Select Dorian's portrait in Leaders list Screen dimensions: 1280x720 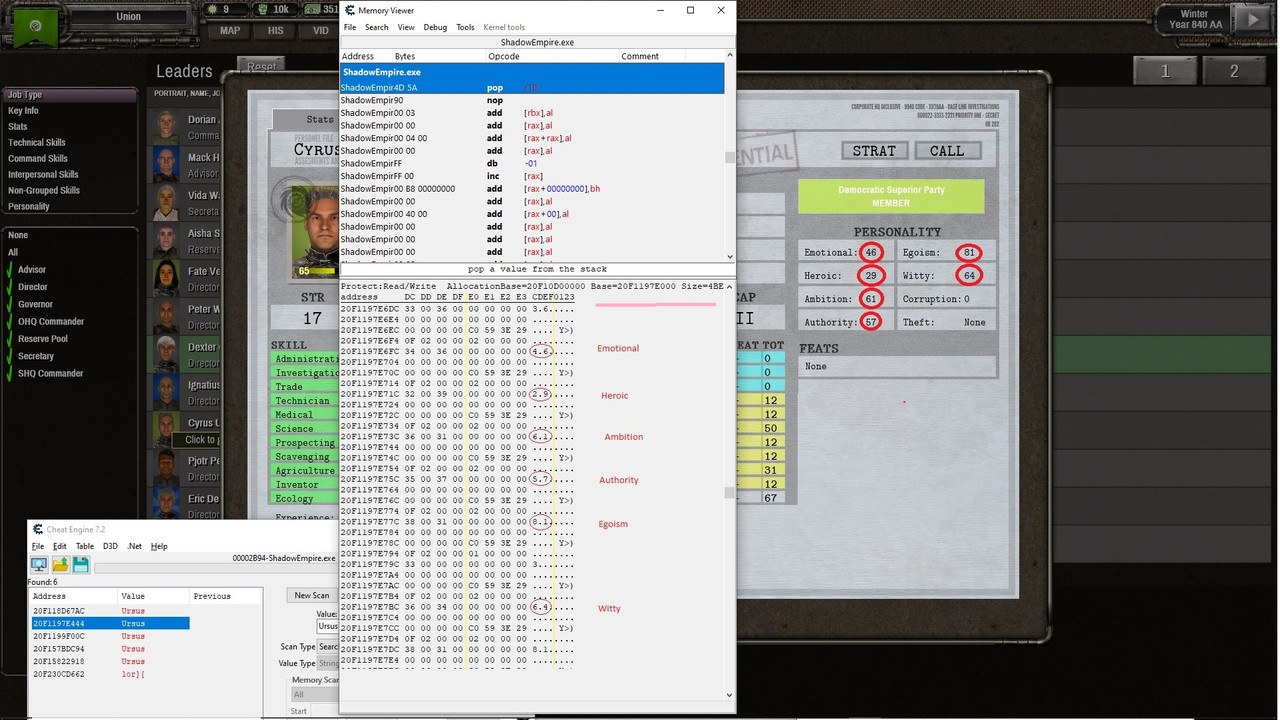167,126
